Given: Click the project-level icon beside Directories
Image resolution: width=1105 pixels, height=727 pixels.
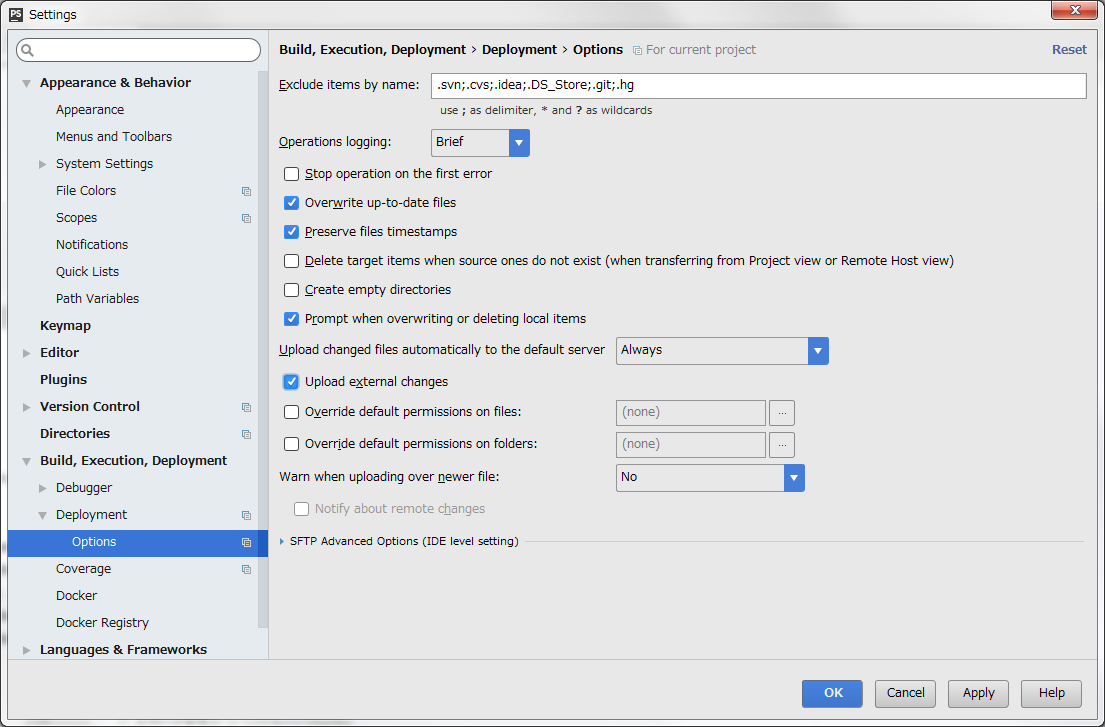Looking at the screenshot, I should 246,434.
